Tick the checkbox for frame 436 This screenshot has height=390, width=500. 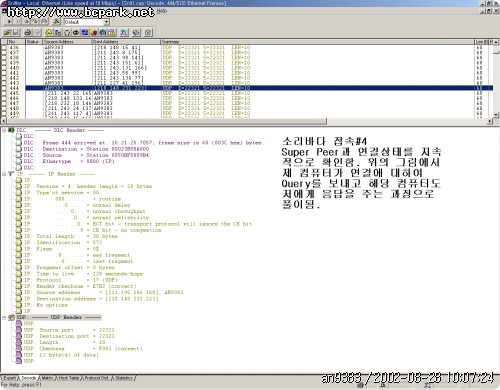4,48
